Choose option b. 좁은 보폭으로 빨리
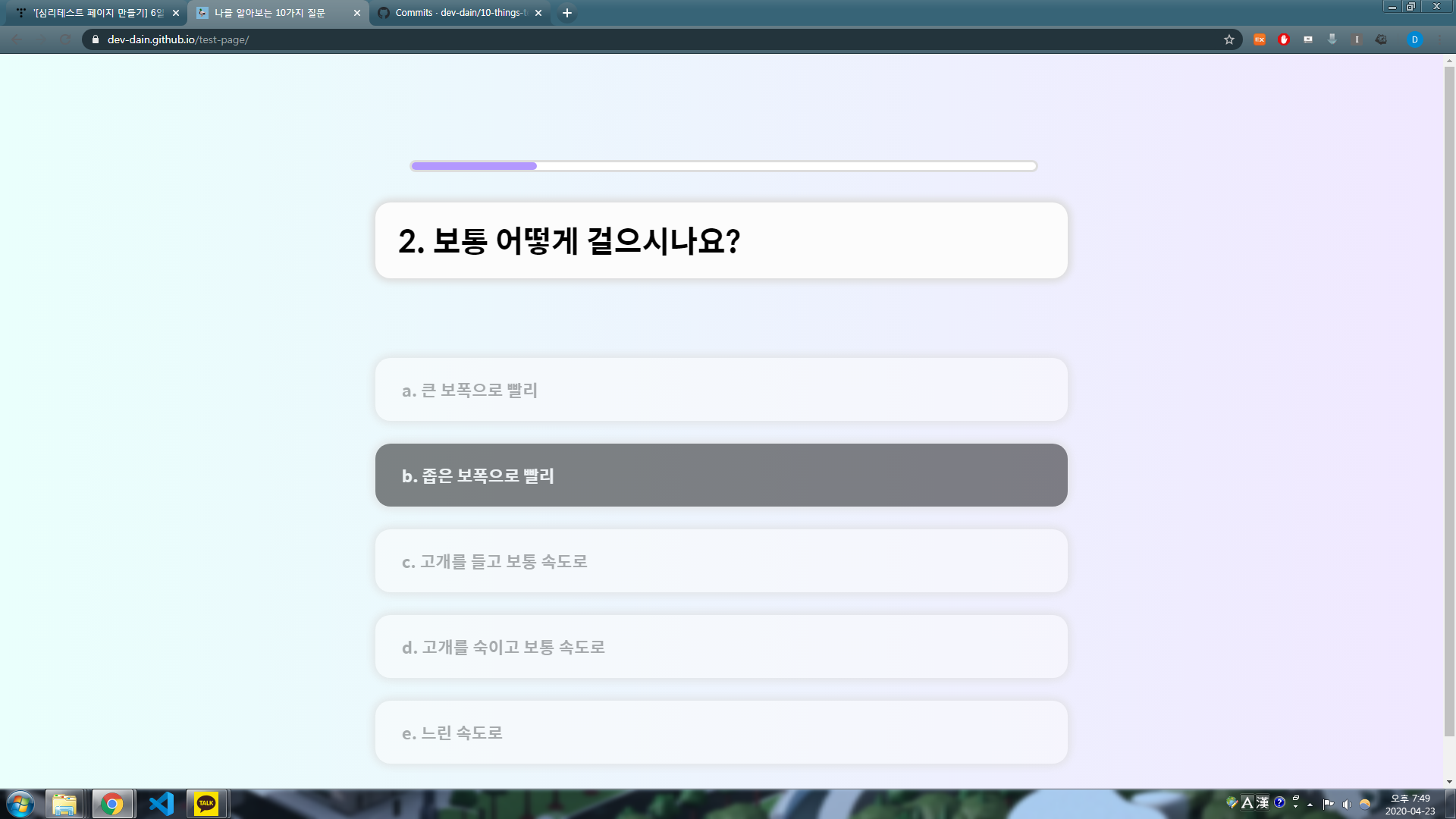The image size is (1456, 819). pyautogui.click(x=720, y=475)
